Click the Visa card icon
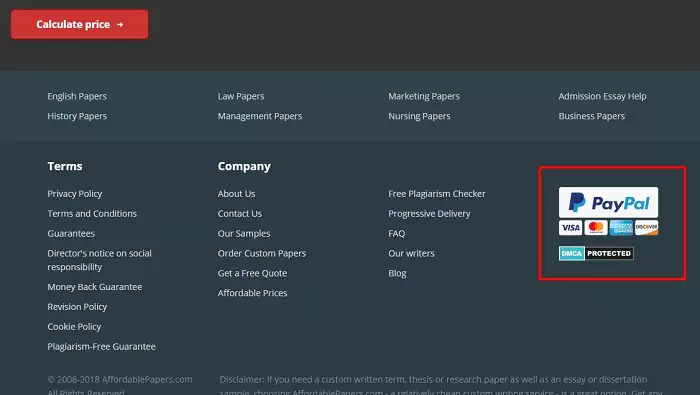700x395 pixels. 571,228
